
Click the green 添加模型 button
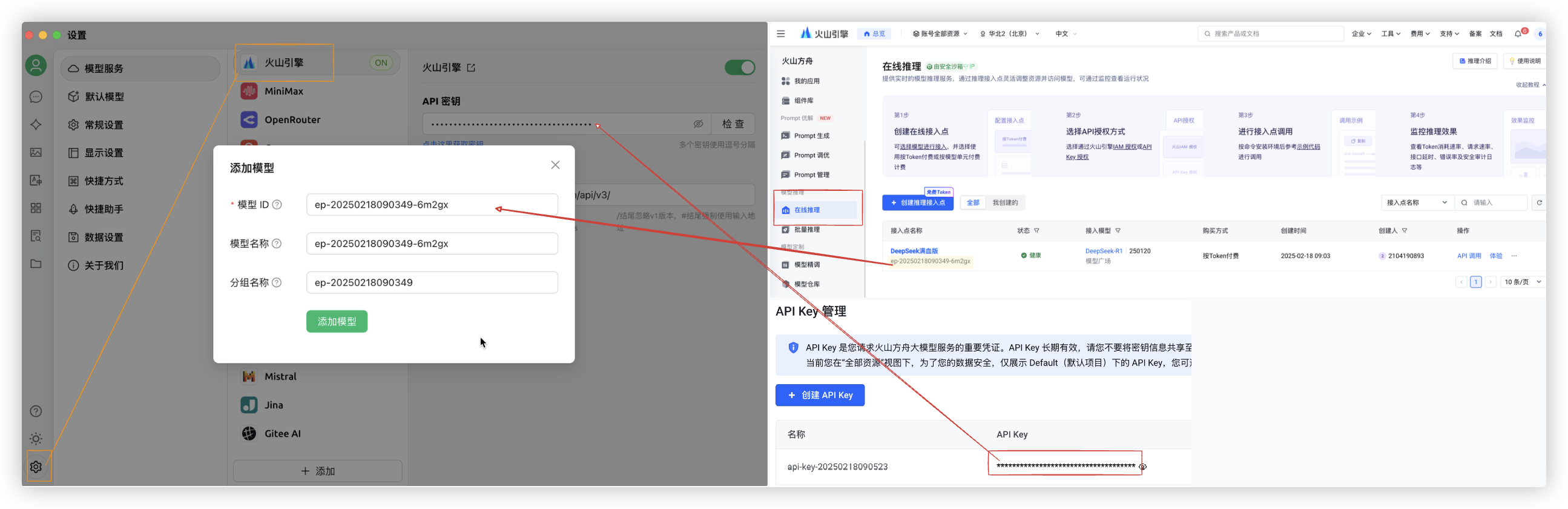(x=337, y=321)
